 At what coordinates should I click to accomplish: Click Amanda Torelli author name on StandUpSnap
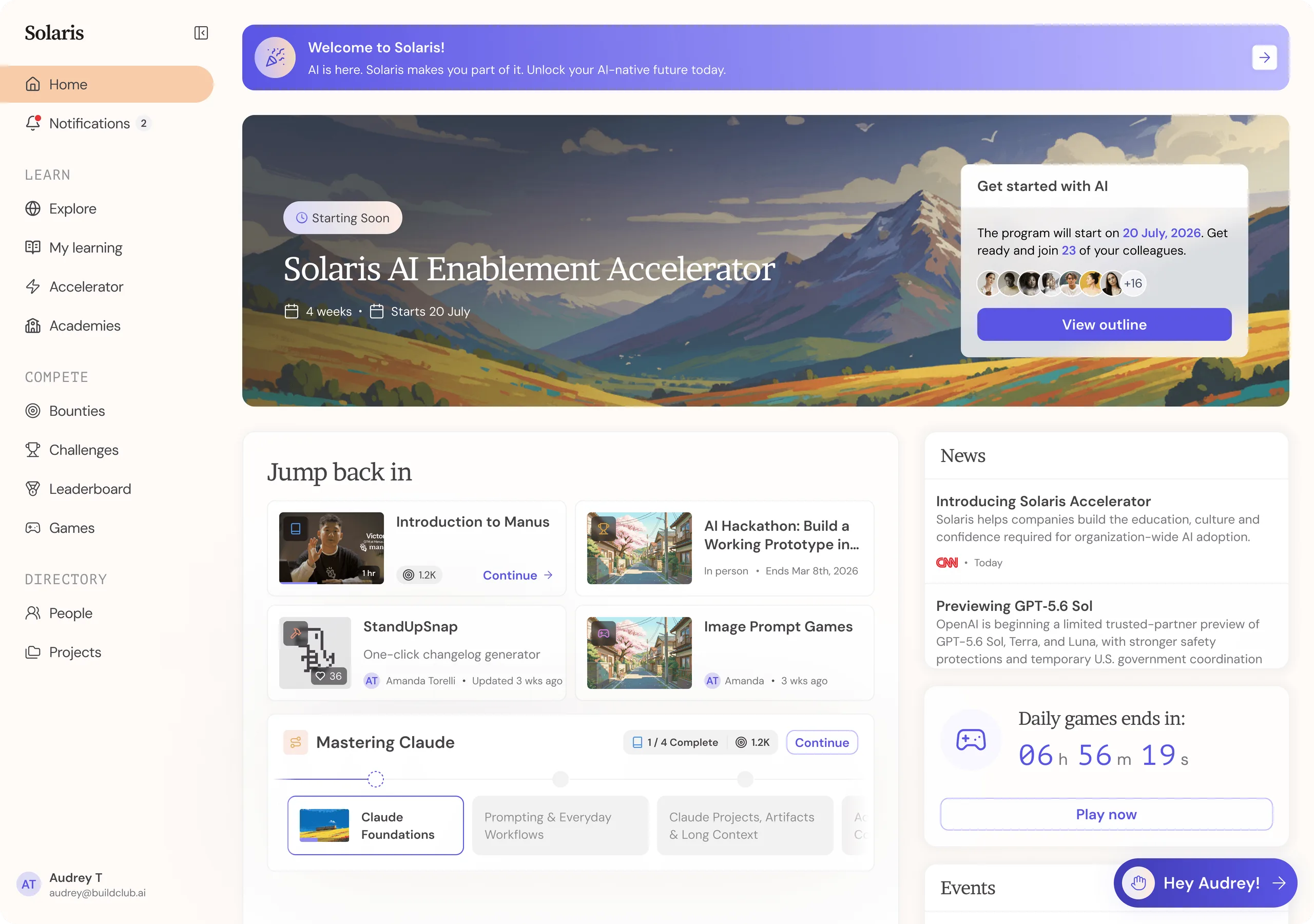click(421, 680)
